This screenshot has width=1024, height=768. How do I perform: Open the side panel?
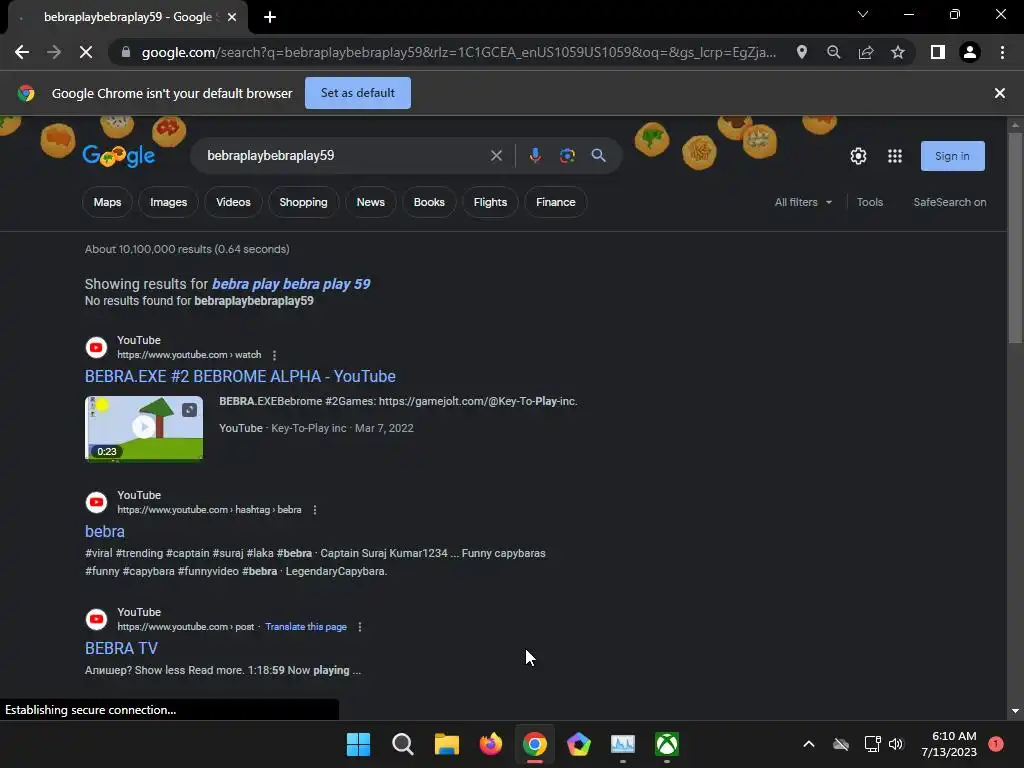point(938,52)
